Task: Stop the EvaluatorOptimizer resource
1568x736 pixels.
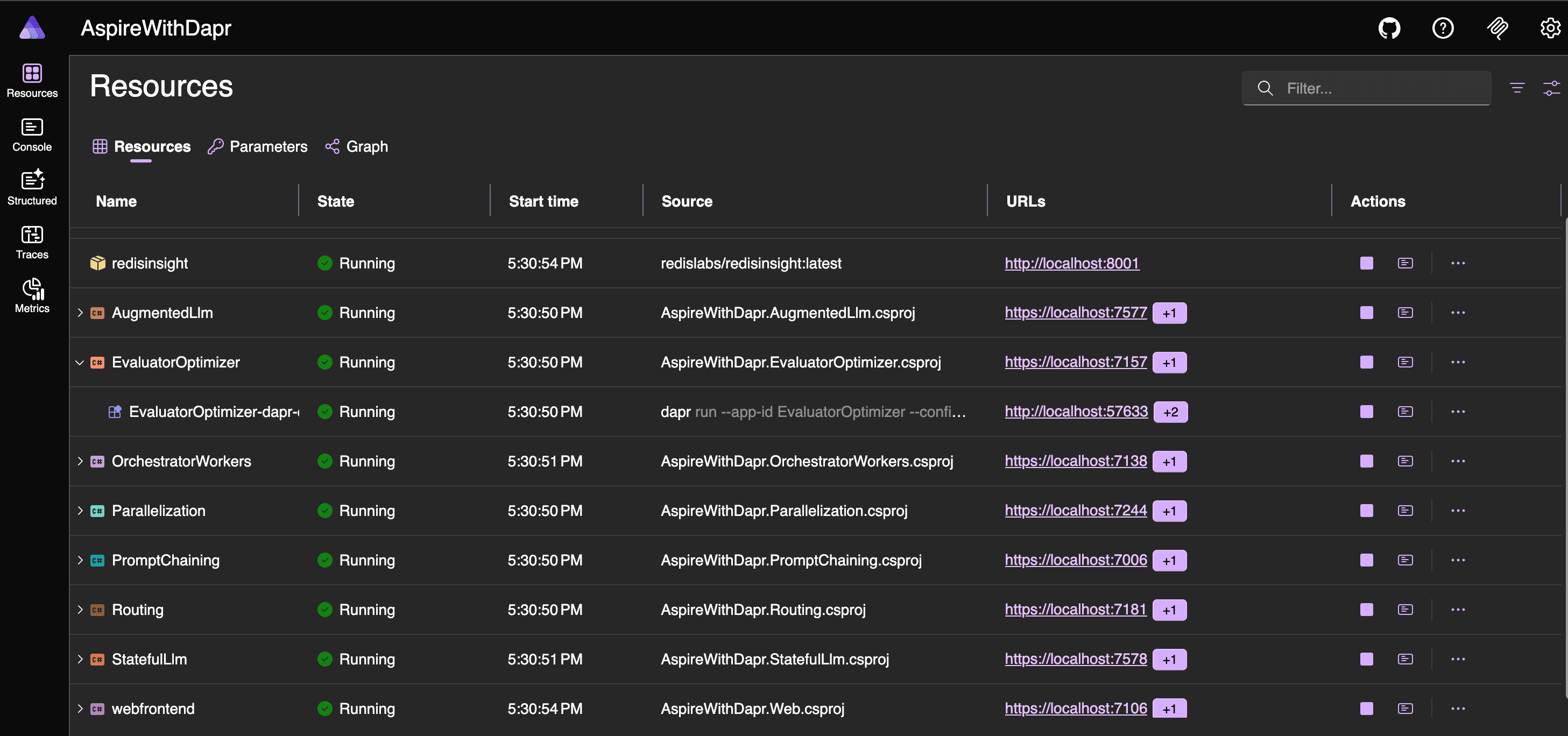Action: [x=1367, y=362]
